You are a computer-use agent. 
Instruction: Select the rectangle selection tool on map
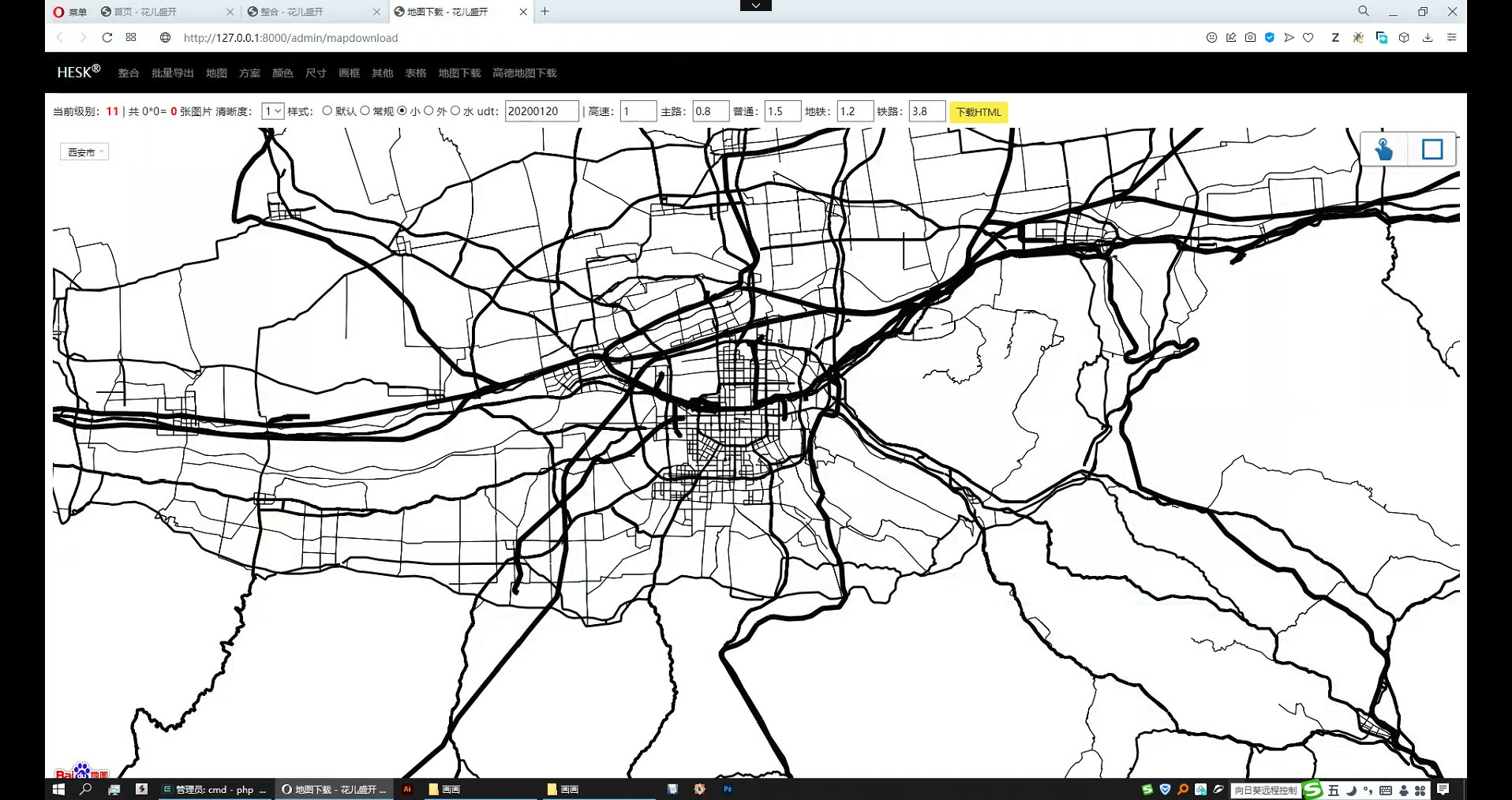[1432, 149]
